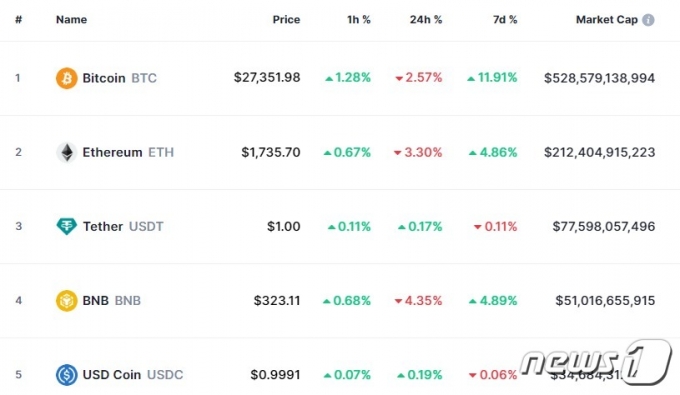Sort by the Price column header
The image size is (680, 395).
286,20
